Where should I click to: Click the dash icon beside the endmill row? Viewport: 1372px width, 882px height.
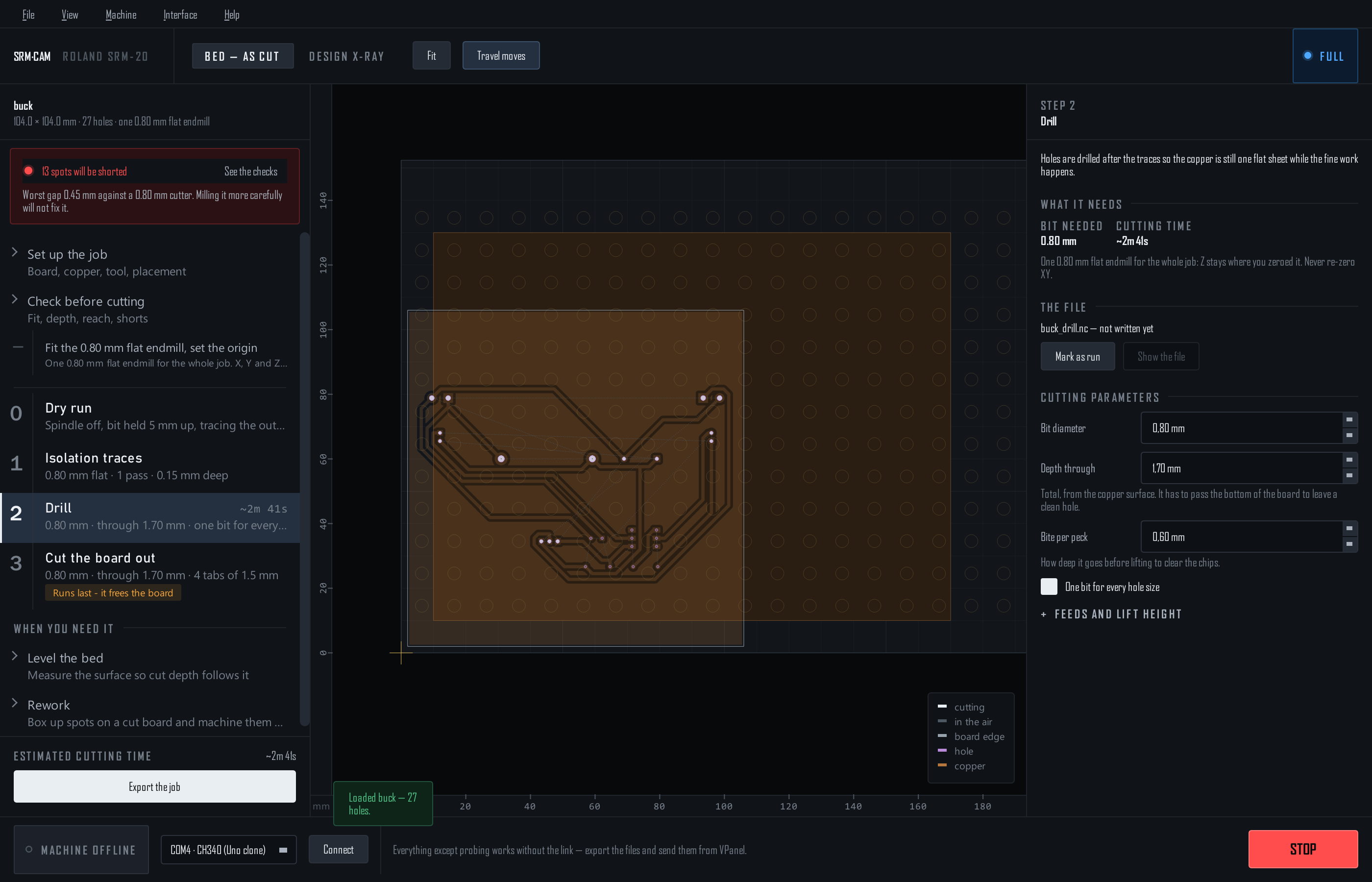coord(18,347)
